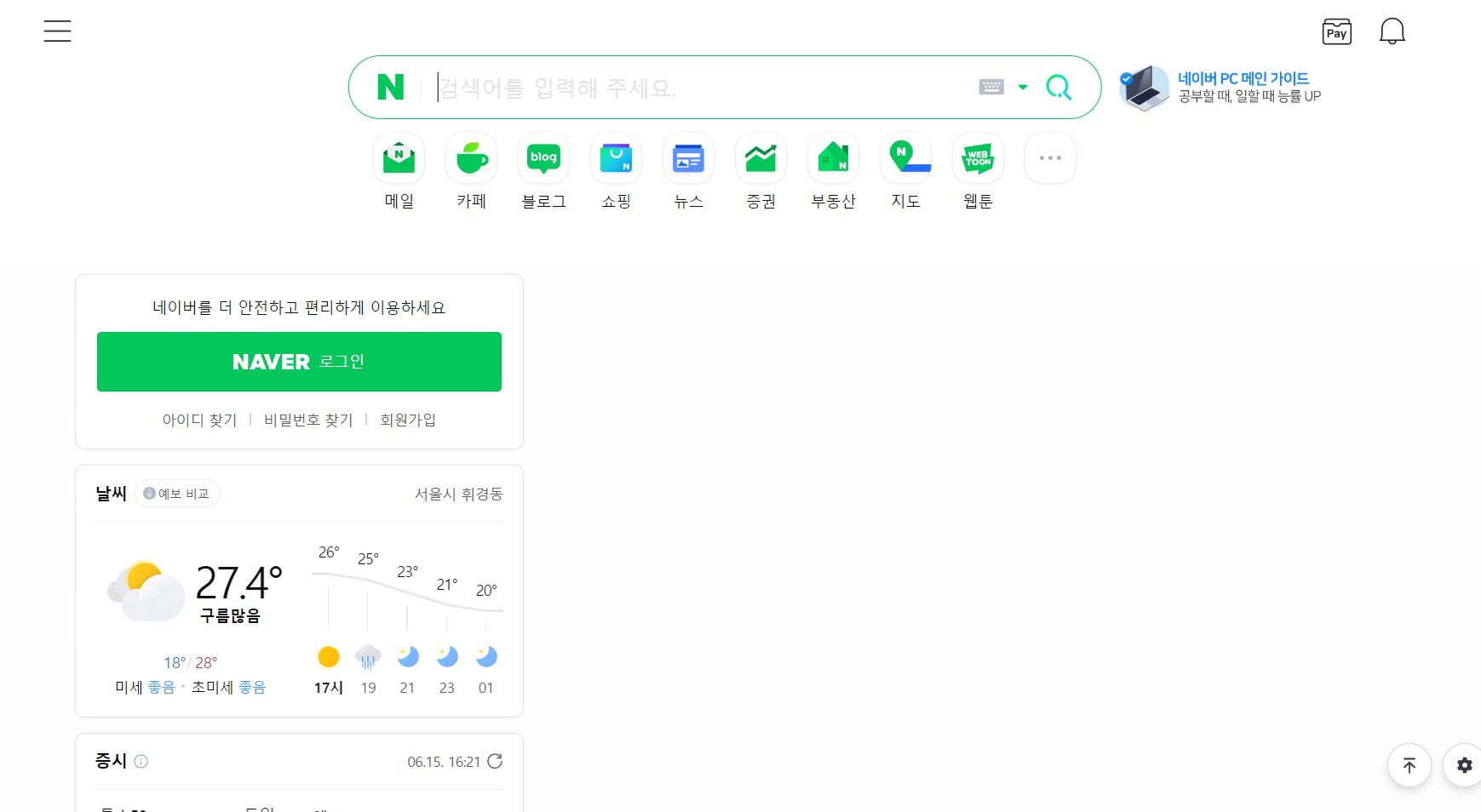Click the 초미세 좋음 ultrafine dust status

[x=228, y=687]
